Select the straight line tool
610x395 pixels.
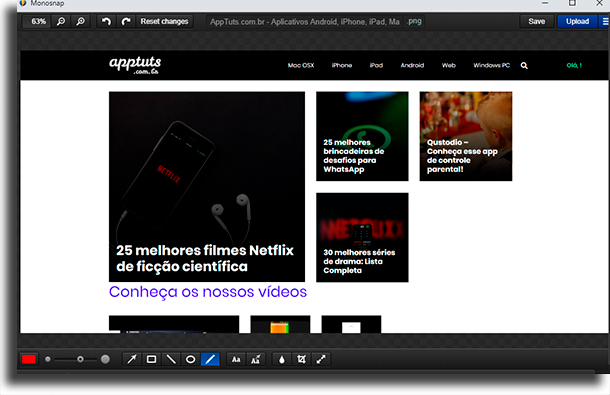click(171, 359)
